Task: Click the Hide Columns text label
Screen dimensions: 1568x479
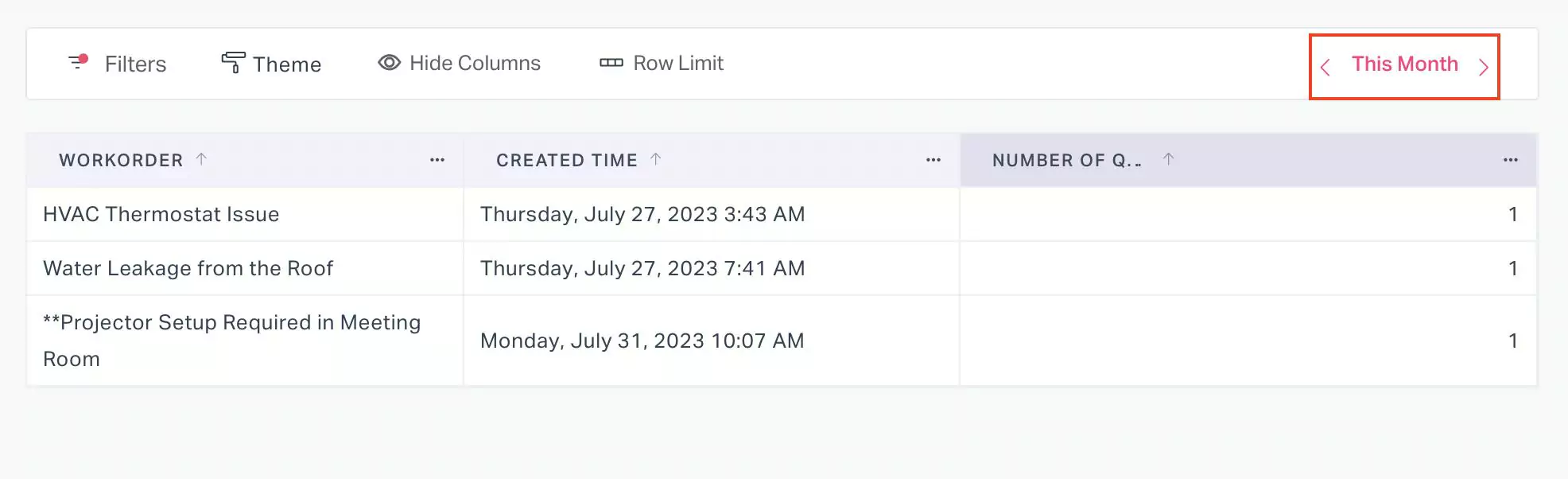Action: (x=475, y=63)
